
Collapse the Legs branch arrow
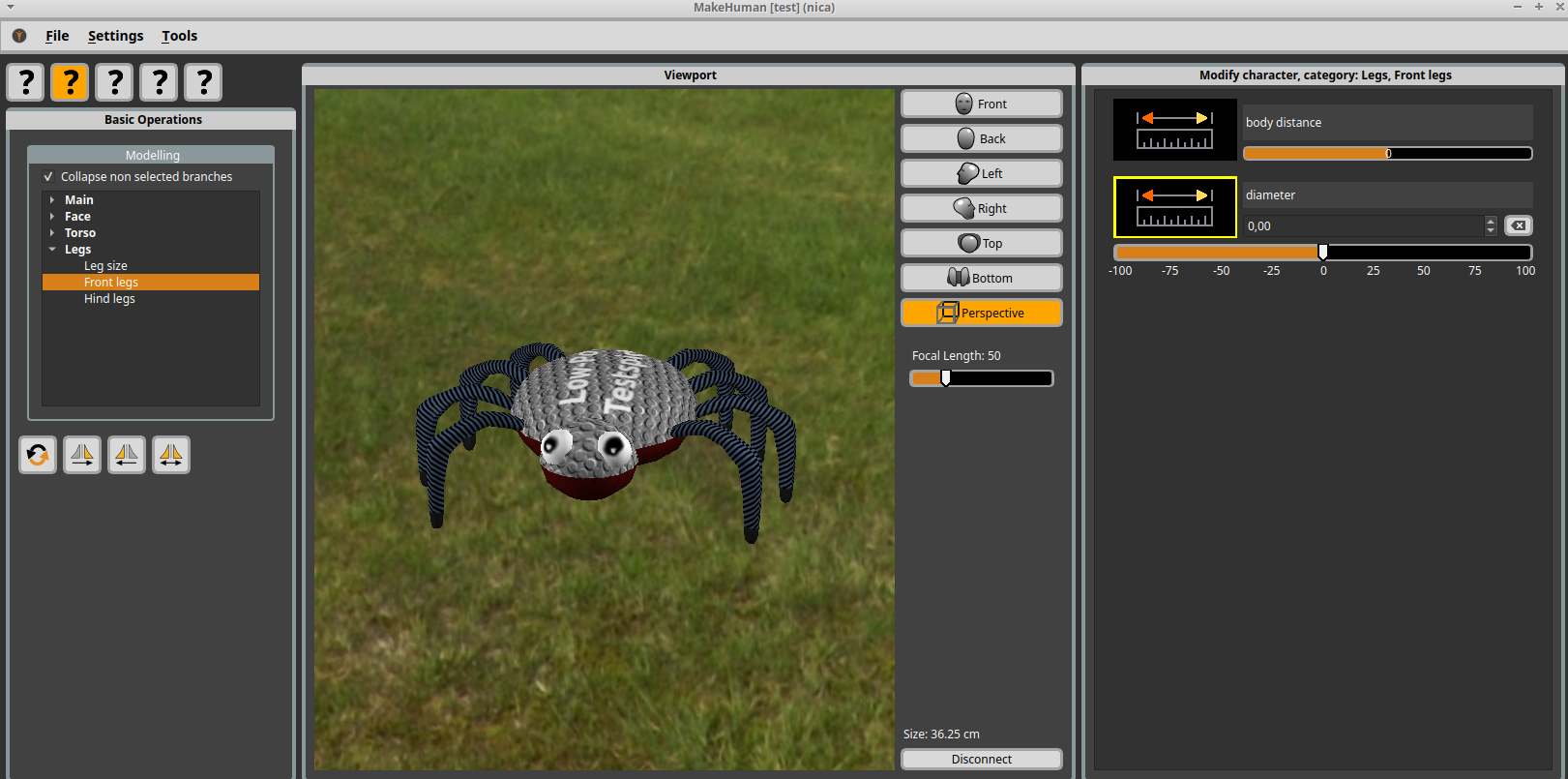coord(52,250)
